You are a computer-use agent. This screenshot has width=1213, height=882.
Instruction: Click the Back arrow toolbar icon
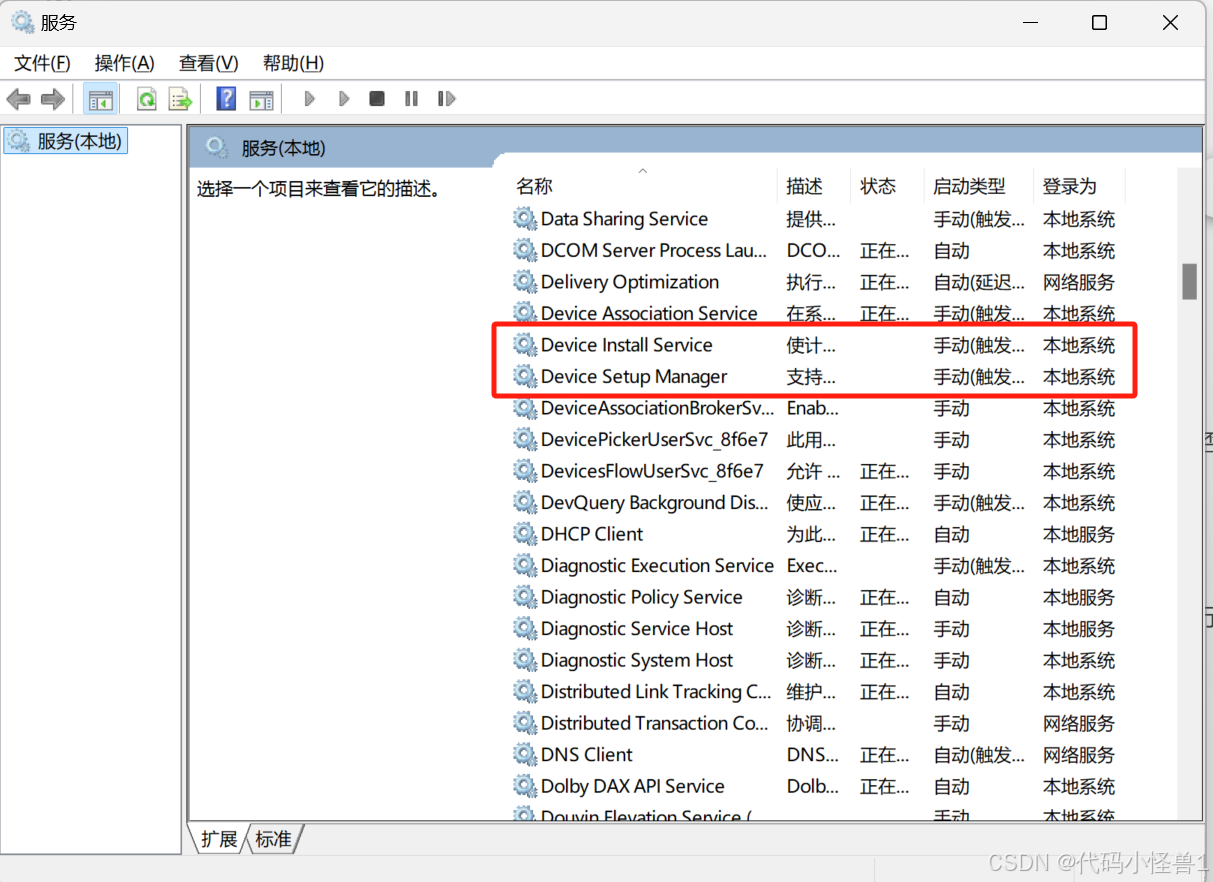(18, 99)
